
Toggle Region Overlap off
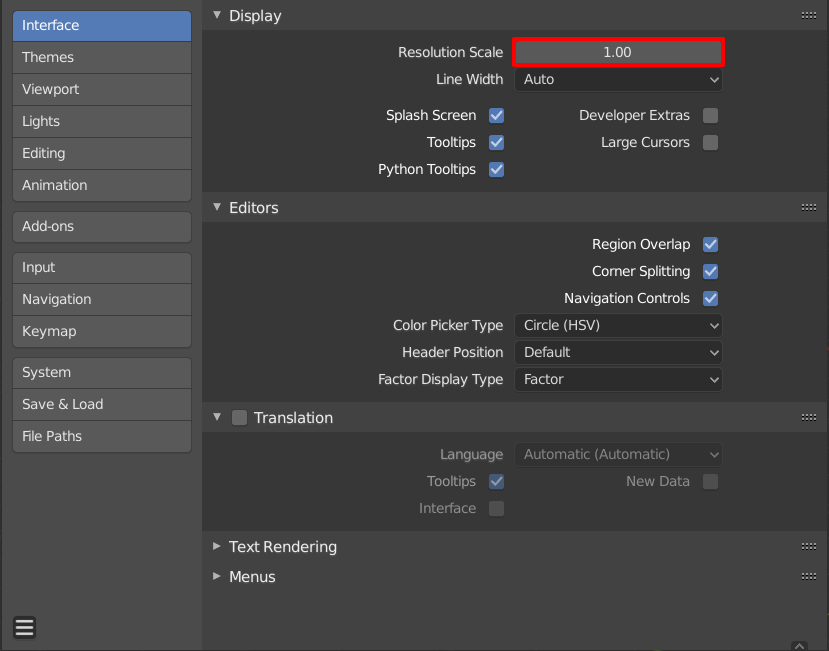(x=710, y=244)
